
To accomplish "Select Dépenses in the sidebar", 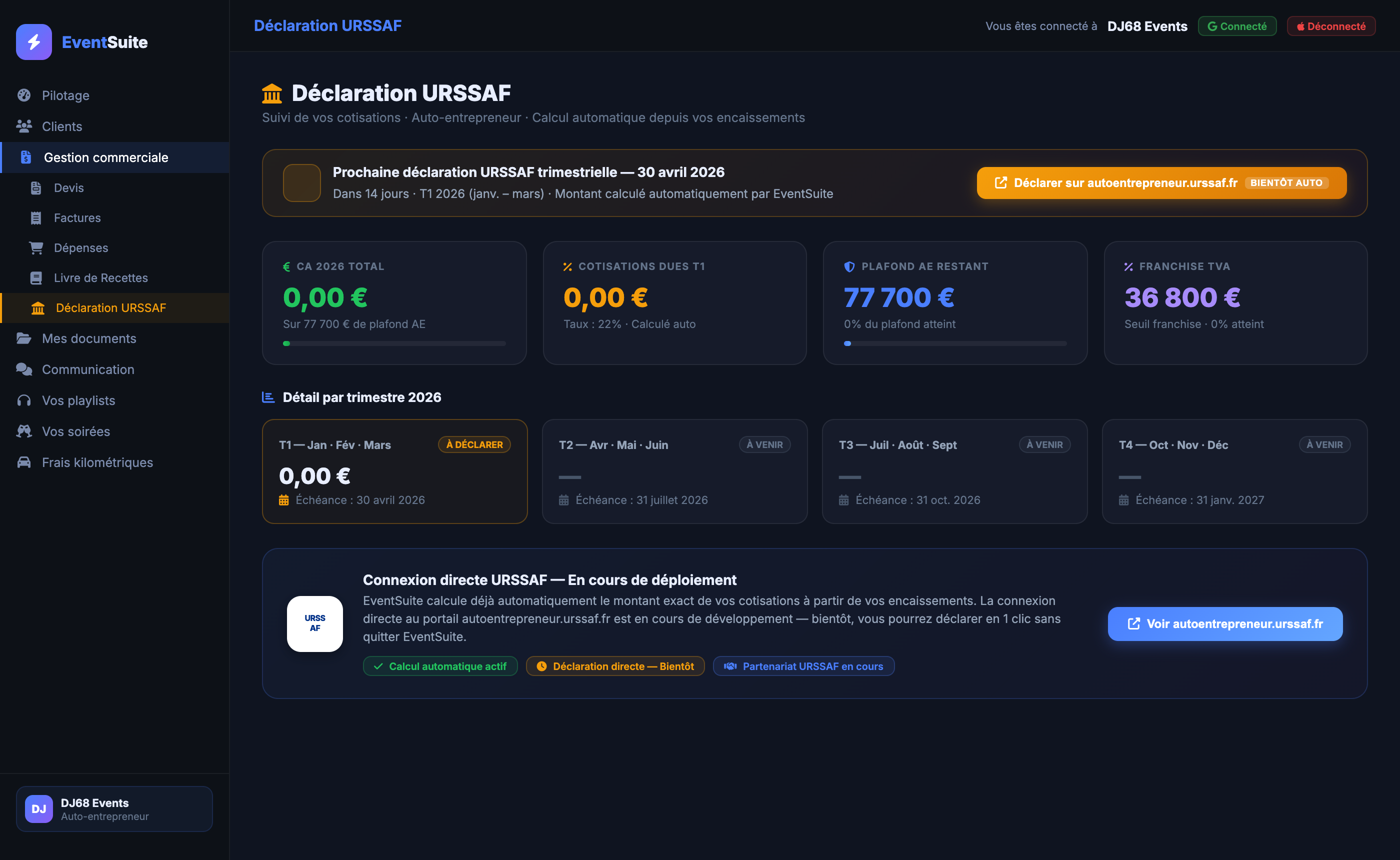I will tap(80, 247).
